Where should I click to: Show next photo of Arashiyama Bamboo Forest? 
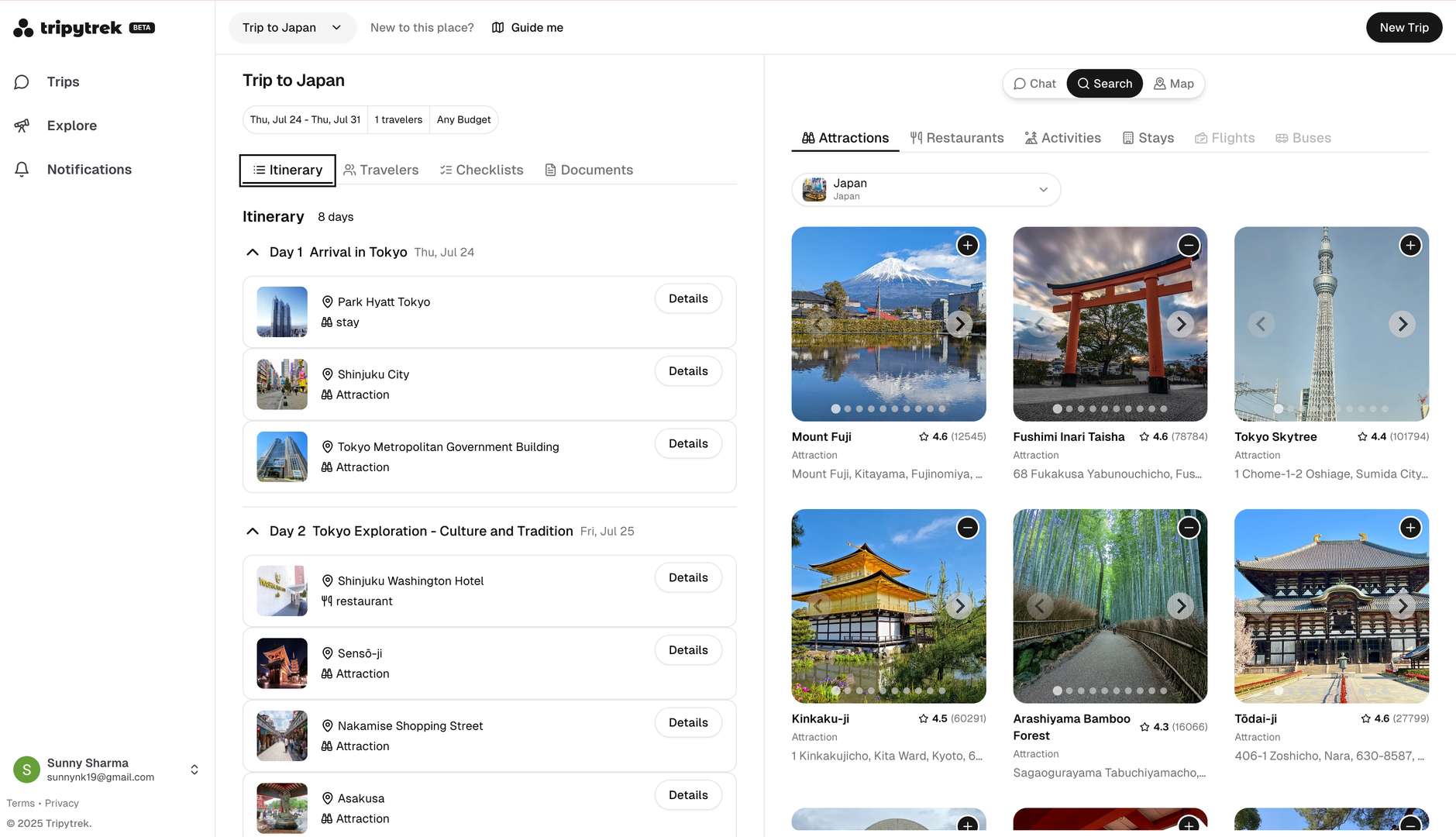point(1180,605)
